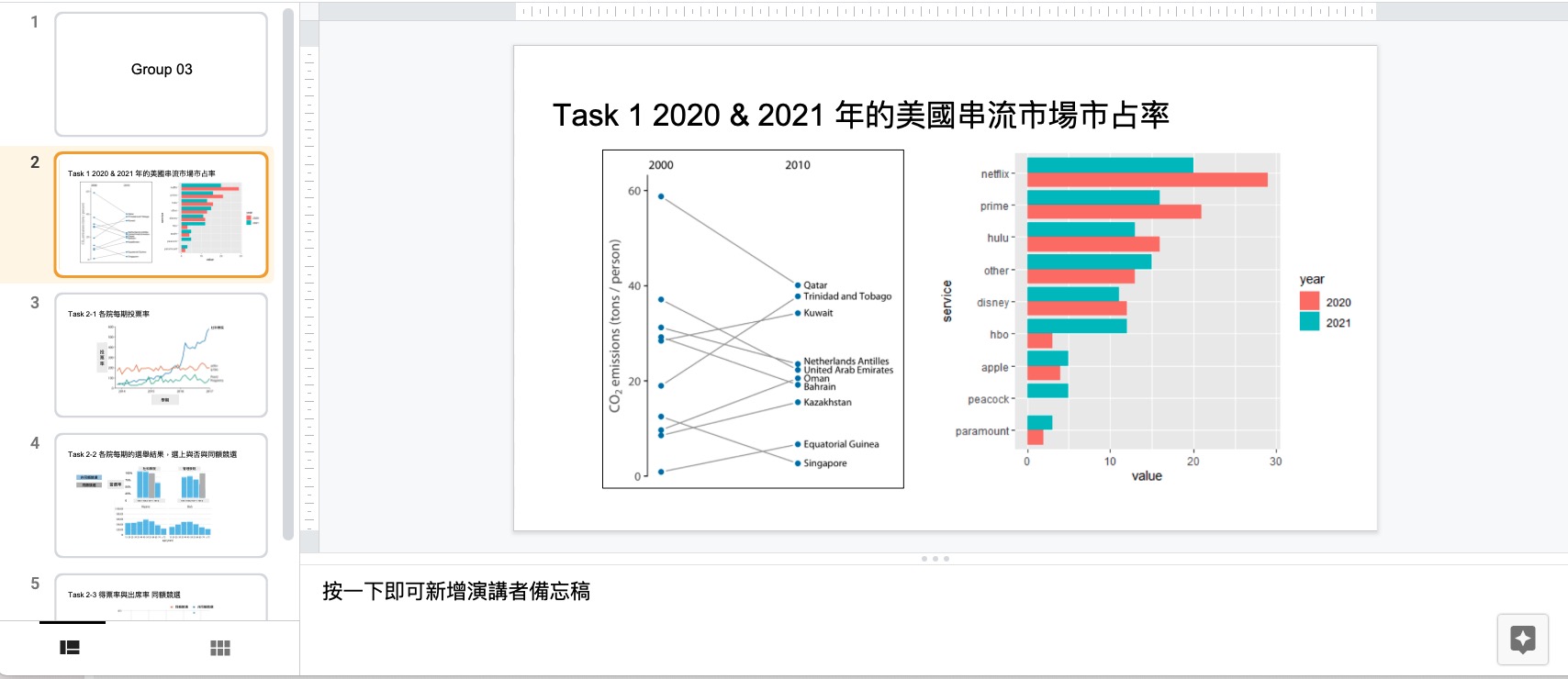
Task: Switch to filmstrip view icon
Action: (70, 648)
